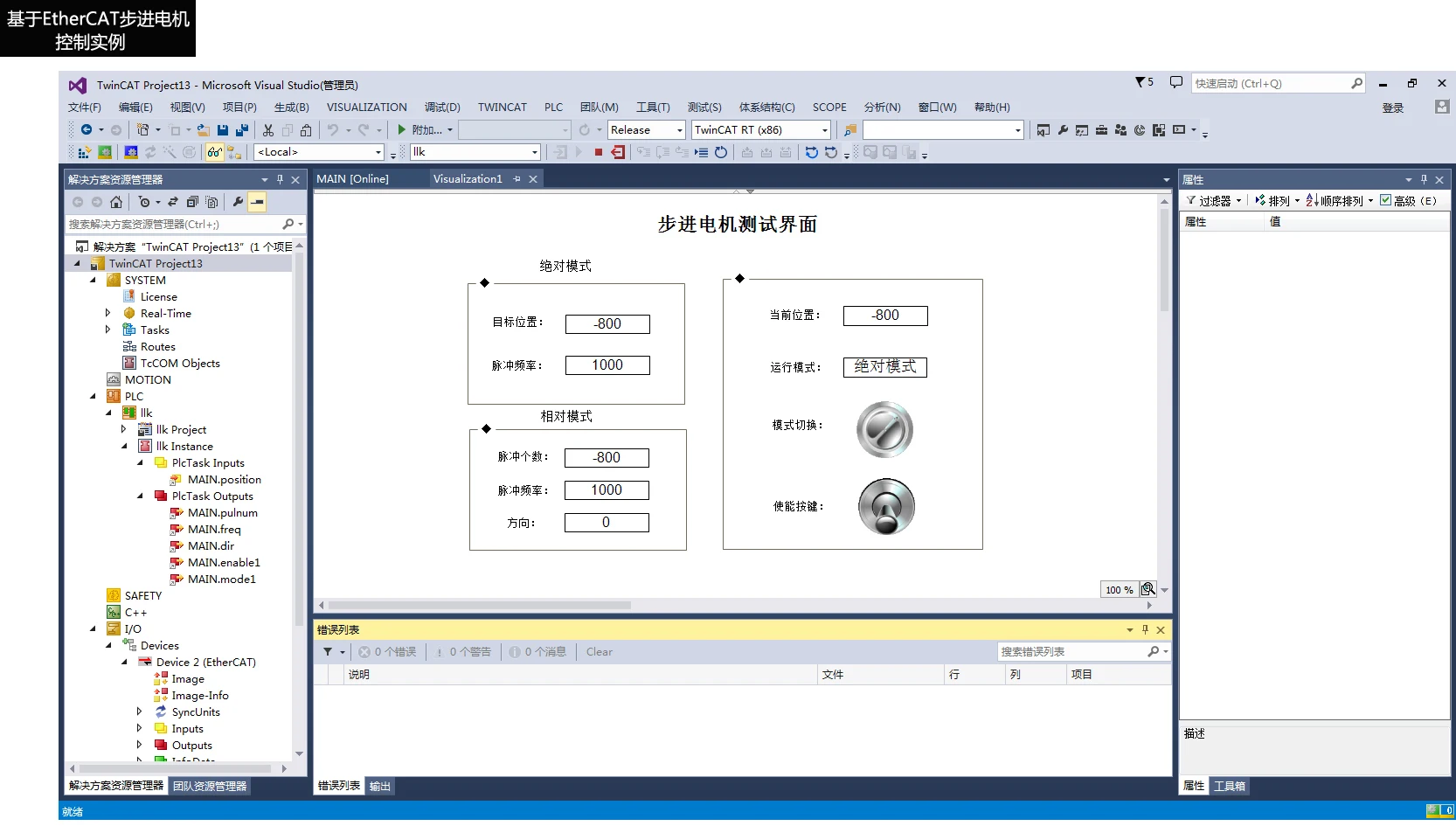The height and width of the screenshot is (826, 1456).
Task: Expand the SyncUnits tree node
Action: pyautogui.click(x=140, y=712)
